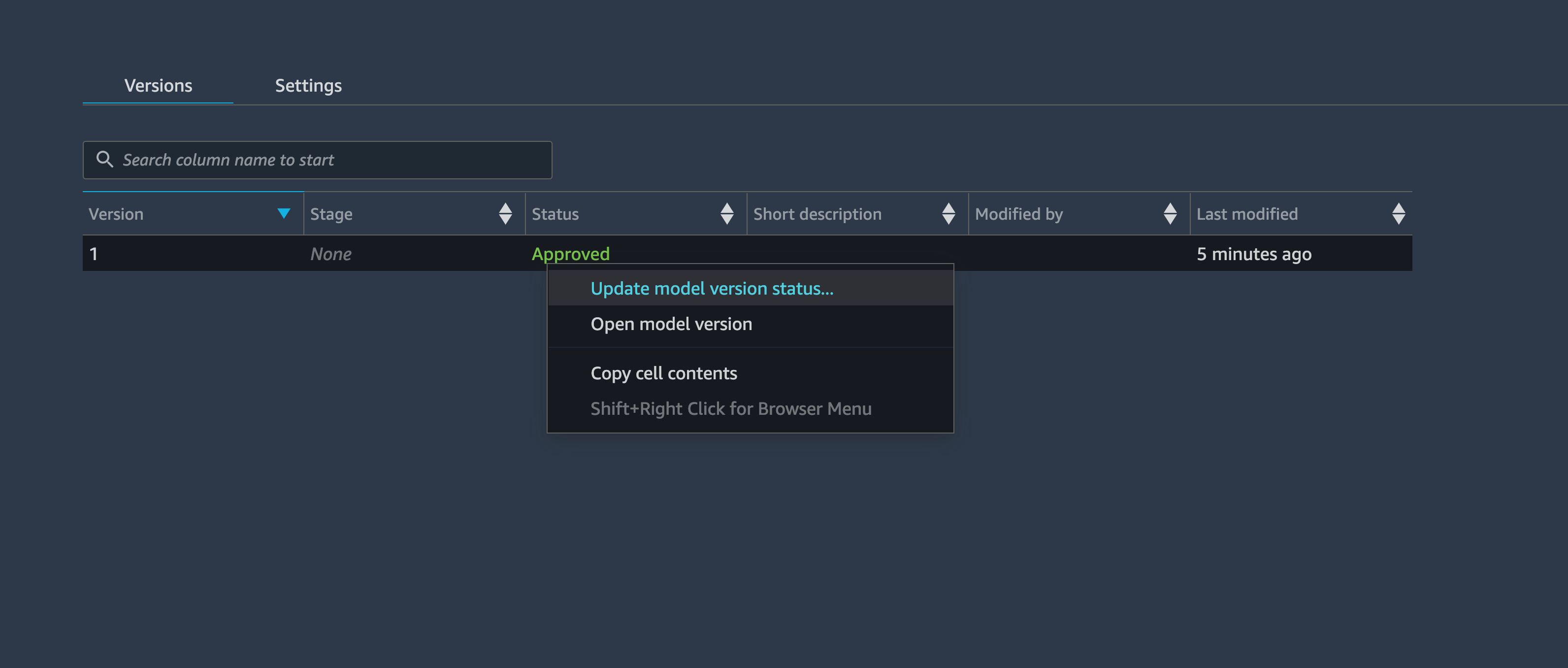Switch to the Versions tab
The image size is (1568, 668).
158,86
